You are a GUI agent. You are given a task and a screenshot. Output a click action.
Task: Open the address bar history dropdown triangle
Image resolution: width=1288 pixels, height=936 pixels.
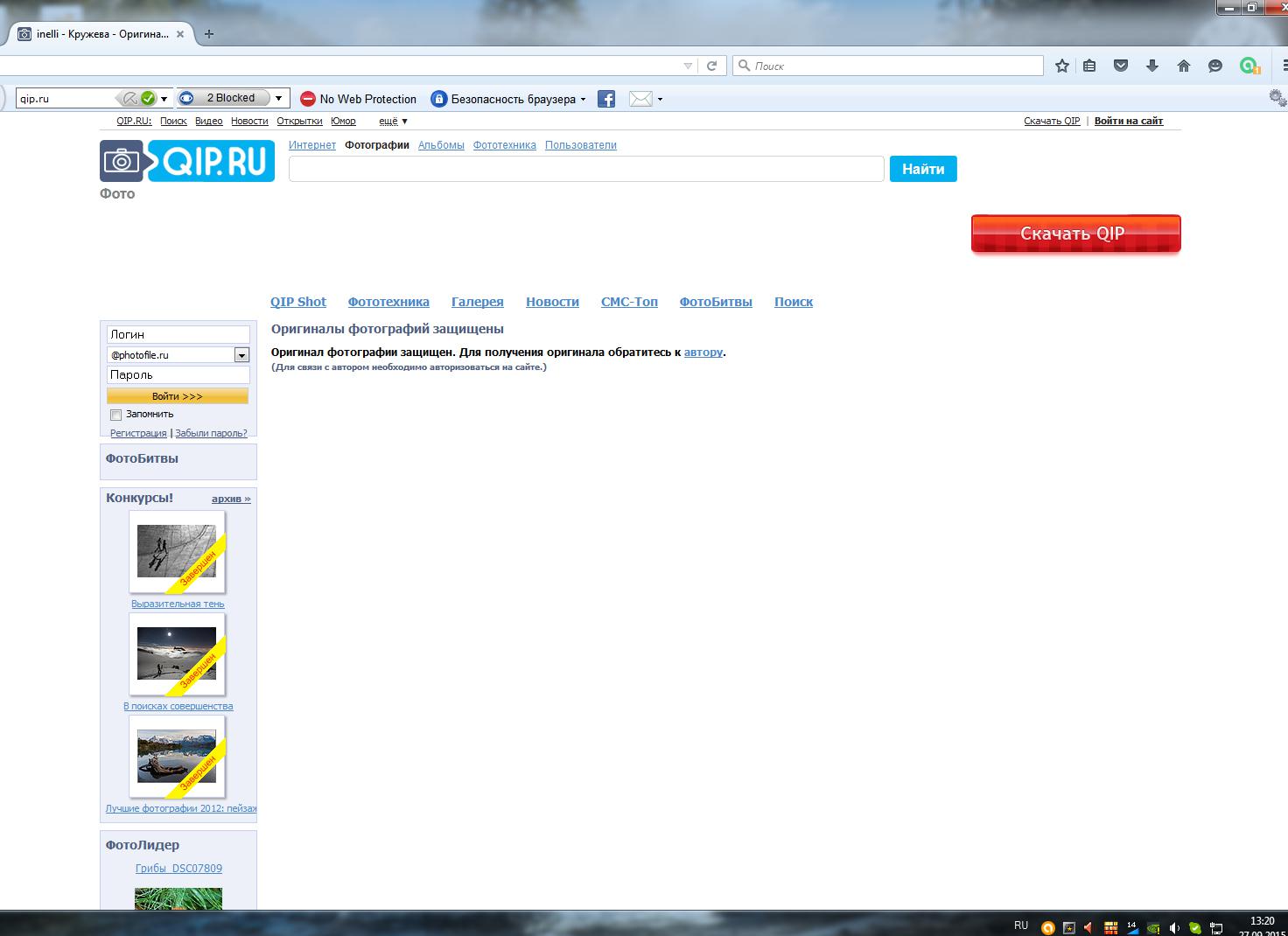[688, 66]
